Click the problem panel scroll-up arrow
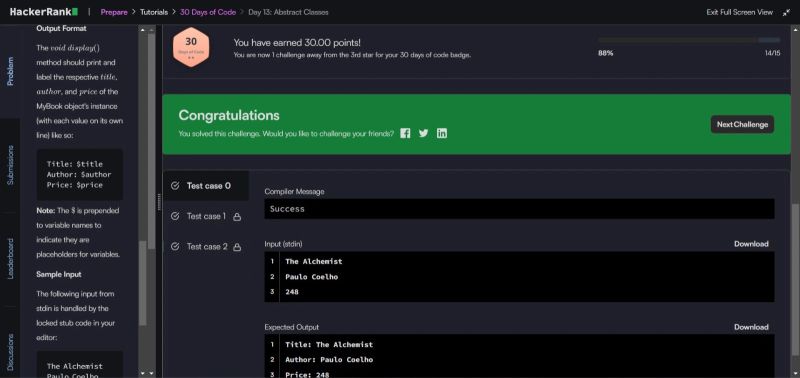This screenshot has width=800, height=378. tap(143, 30)
